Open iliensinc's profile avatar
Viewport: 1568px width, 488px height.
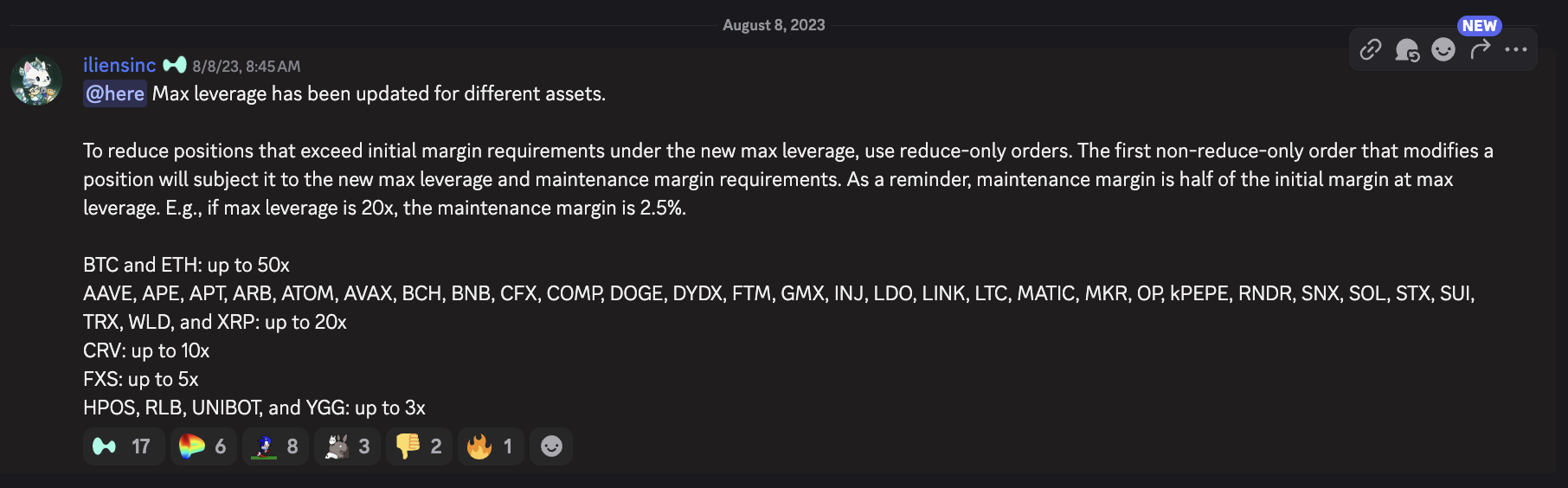pos(36,80)
